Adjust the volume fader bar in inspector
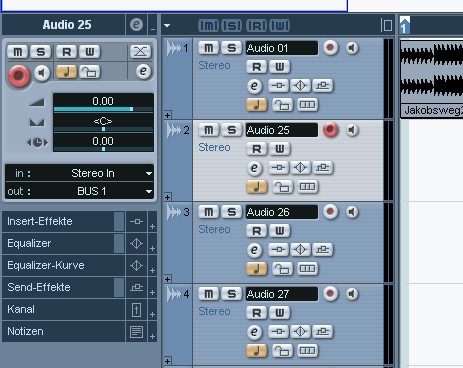 103,109
